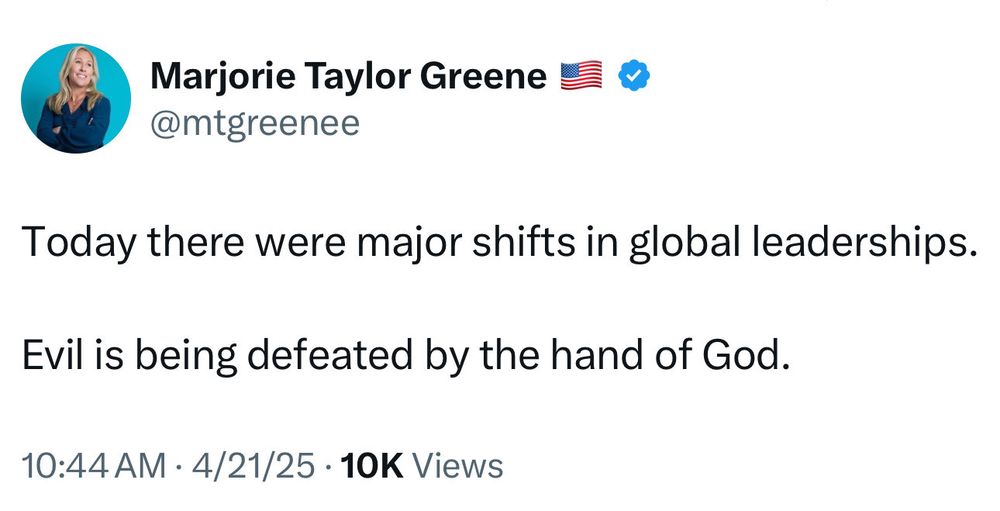Open the bold 10K views count

point(372,466)
